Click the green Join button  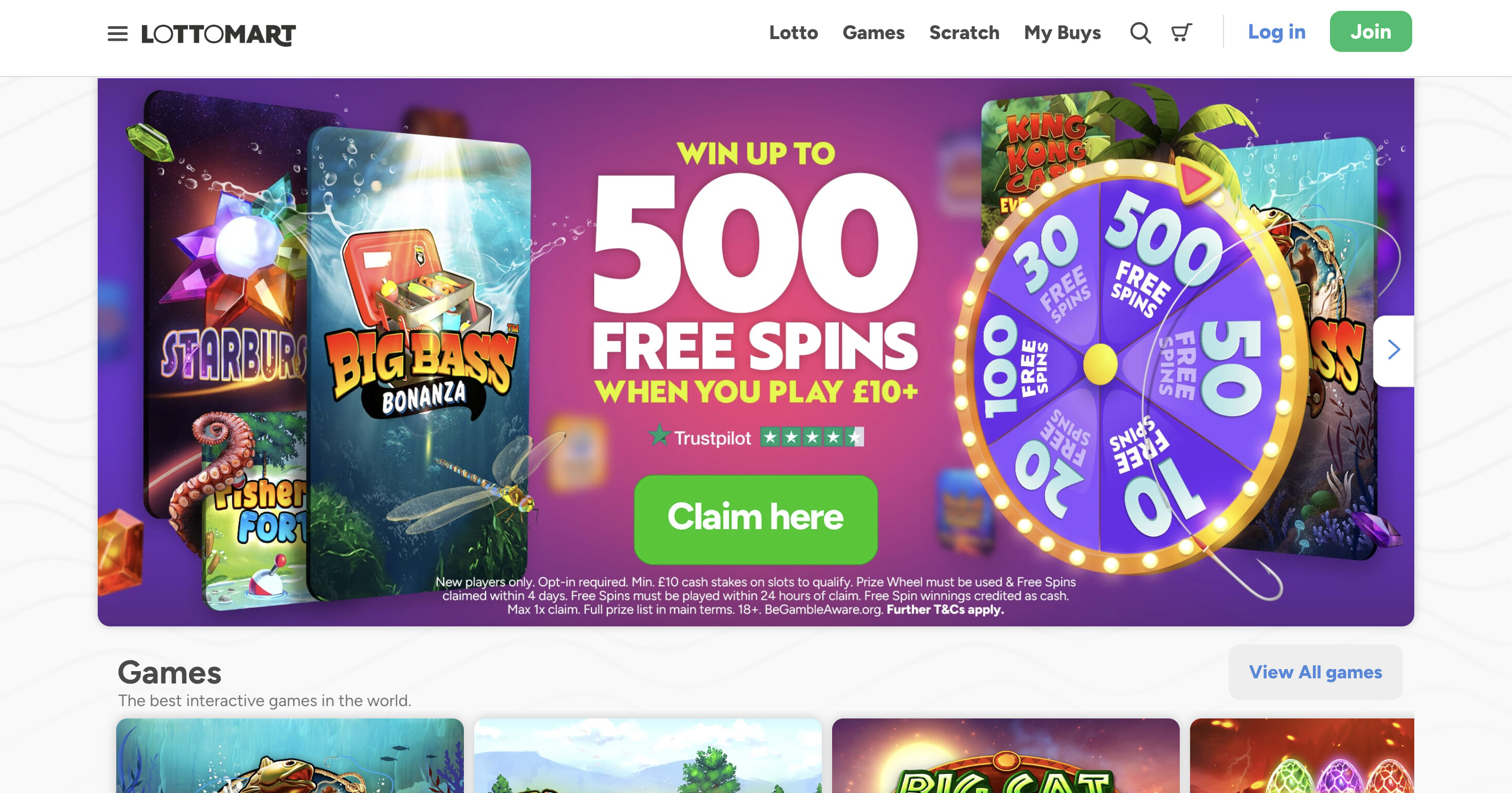(1371, 32)
